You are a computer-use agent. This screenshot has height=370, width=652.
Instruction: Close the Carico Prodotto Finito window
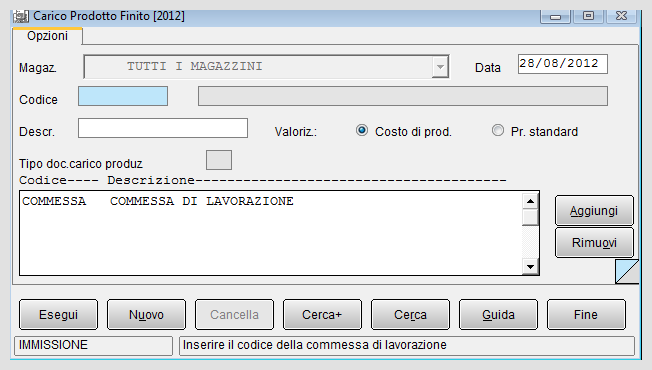tap(621, 17)
